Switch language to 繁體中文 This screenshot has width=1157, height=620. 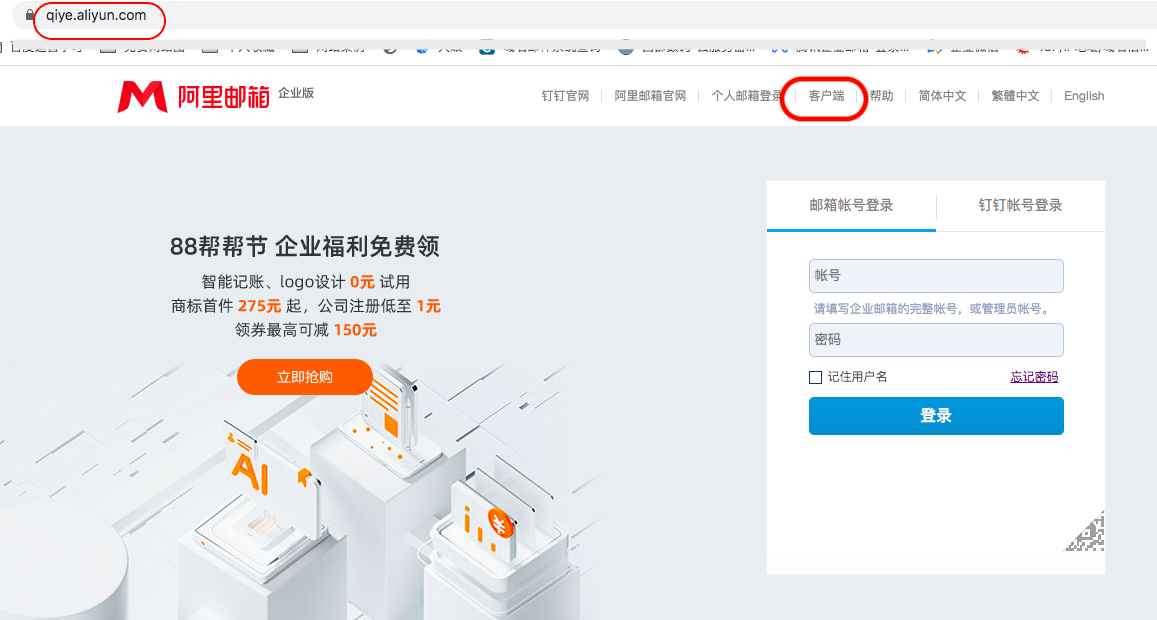click(1015, 96)
